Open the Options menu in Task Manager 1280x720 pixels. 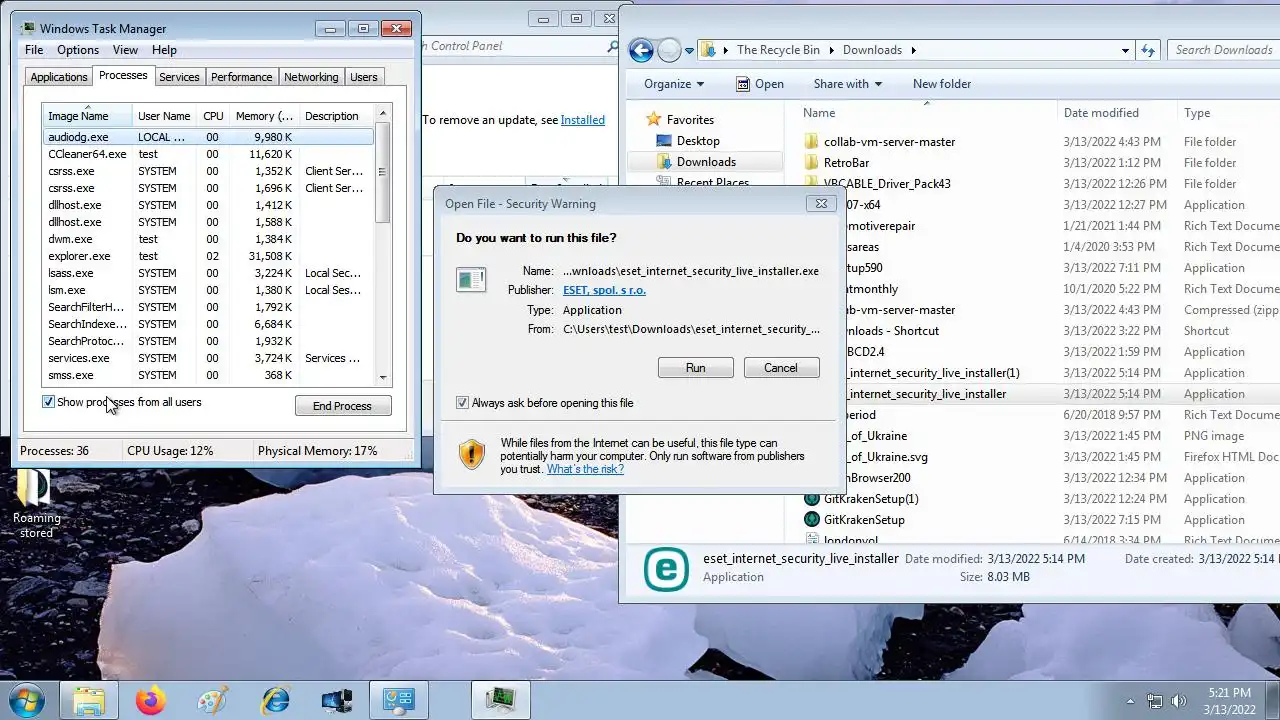(x=78, y=50)
